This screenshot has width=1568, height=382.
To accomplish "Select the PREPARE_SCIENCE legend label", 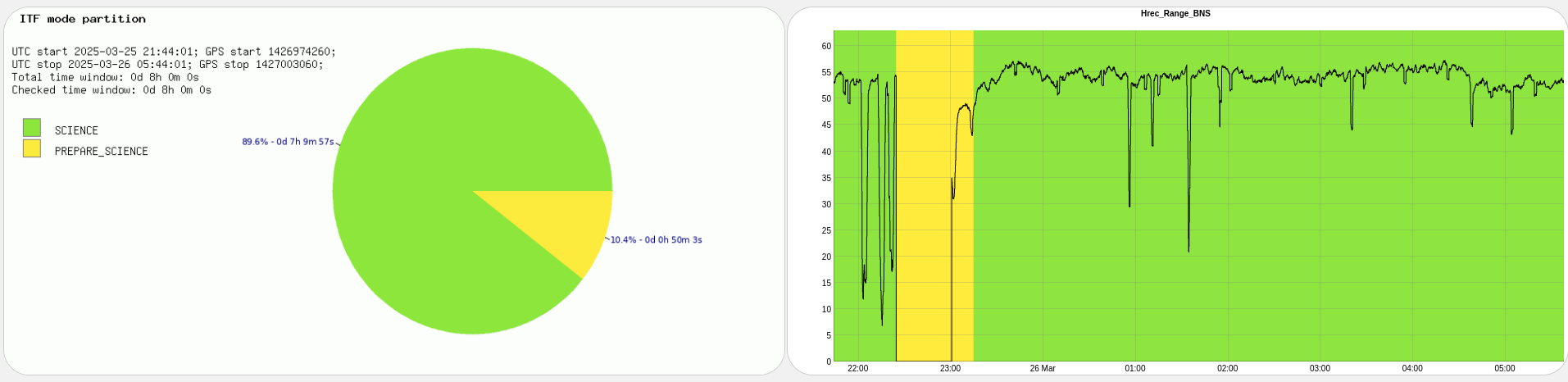I will click(x=101, y=152).
